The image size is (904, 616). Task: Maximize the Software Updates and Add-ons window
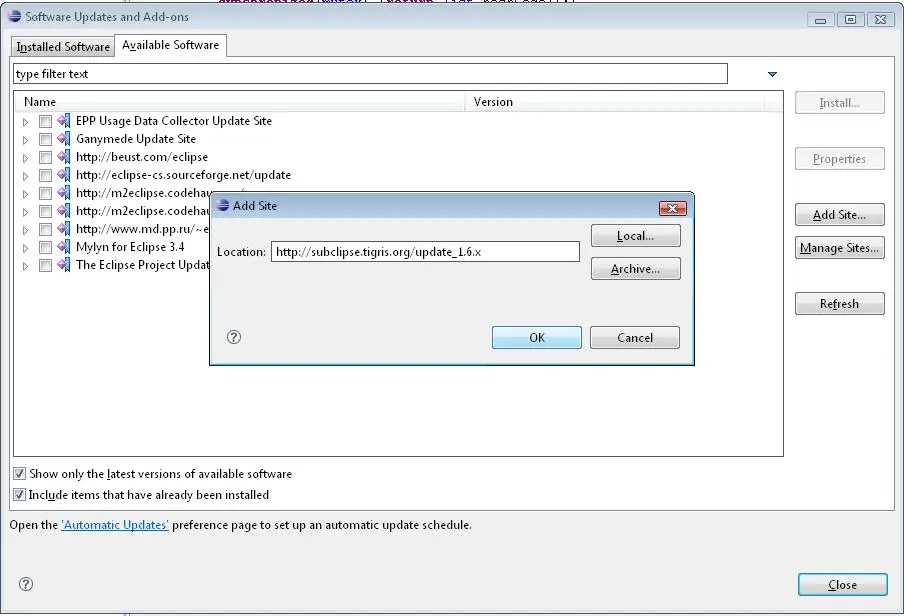pos(850,20)
